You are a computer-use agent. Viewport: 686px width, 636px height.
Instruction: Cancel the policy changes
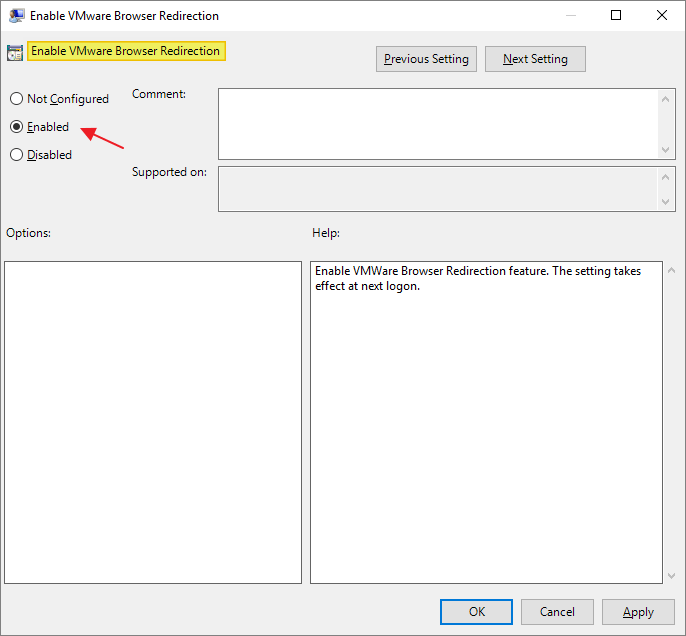point(557,612)
